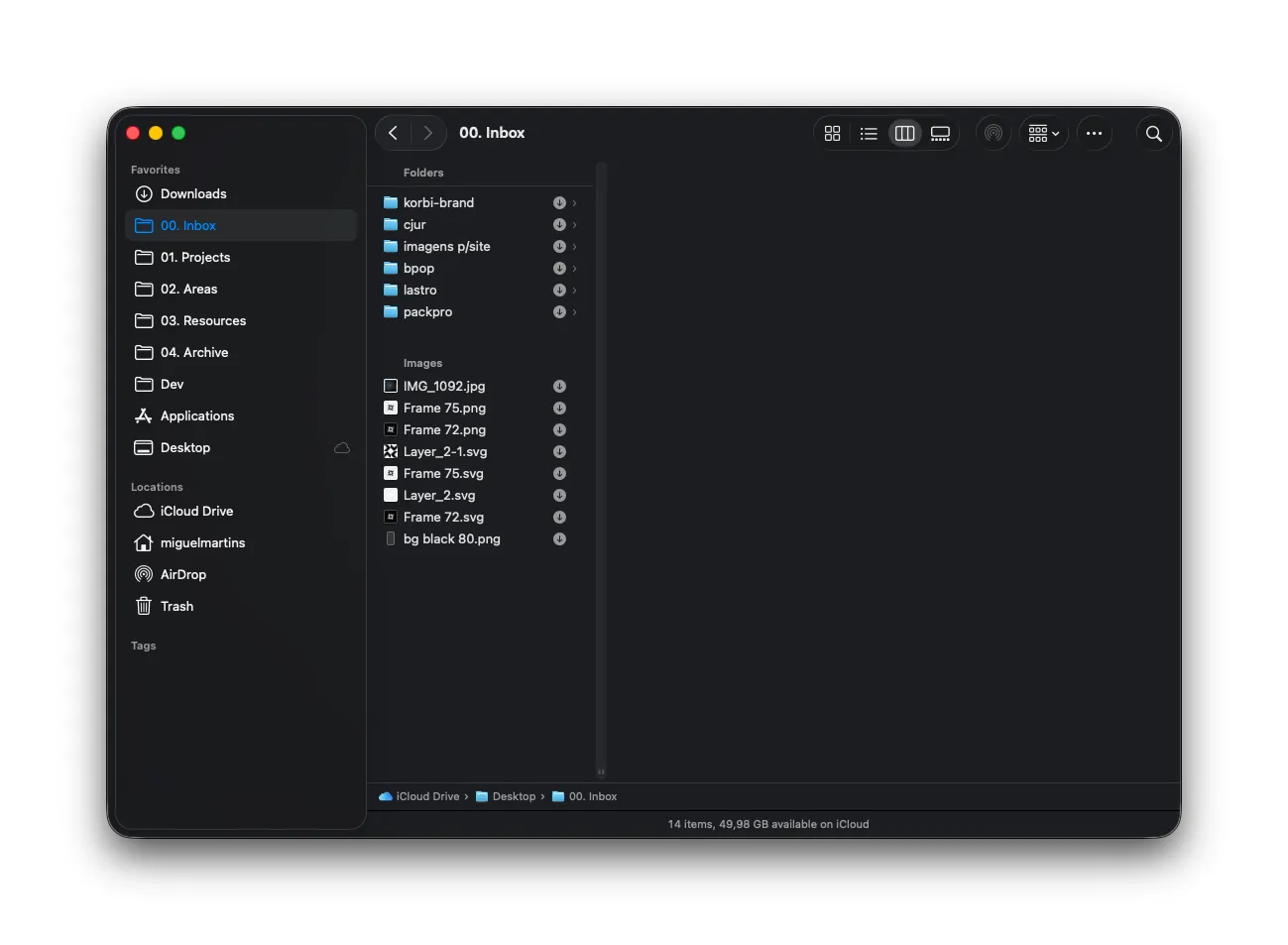Switch to gallery view
This screenshot has width=1288, height=945.
pyautogui.click(x=940, y=133)
